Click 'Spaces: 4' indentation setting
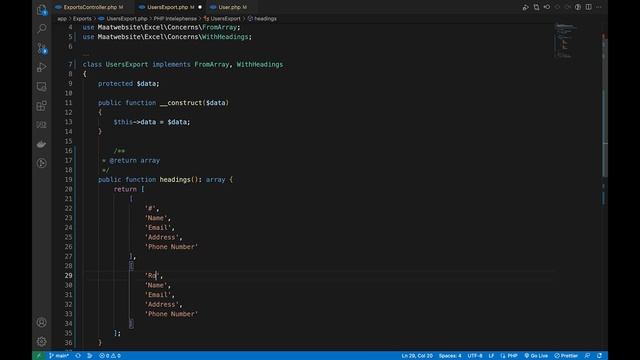The image size is (640, 360). pyautogui.click(x=450, y=356)
